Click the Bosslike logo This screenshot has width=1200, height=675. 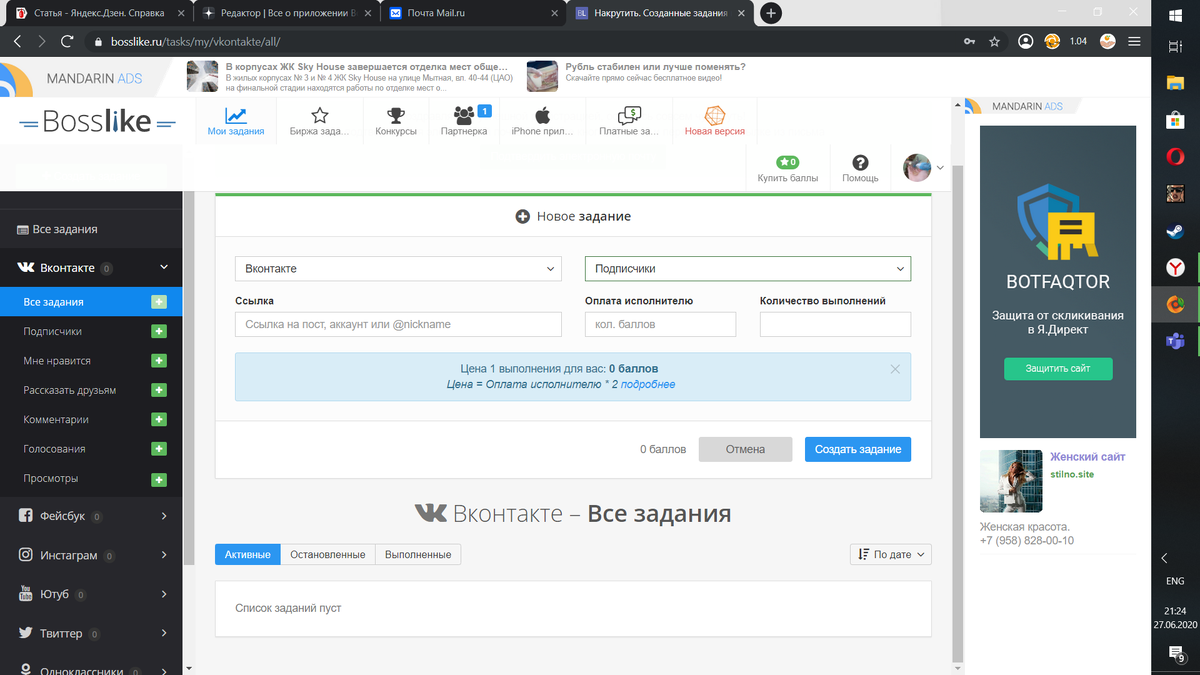pyautogui.click(x=97, y=123)
